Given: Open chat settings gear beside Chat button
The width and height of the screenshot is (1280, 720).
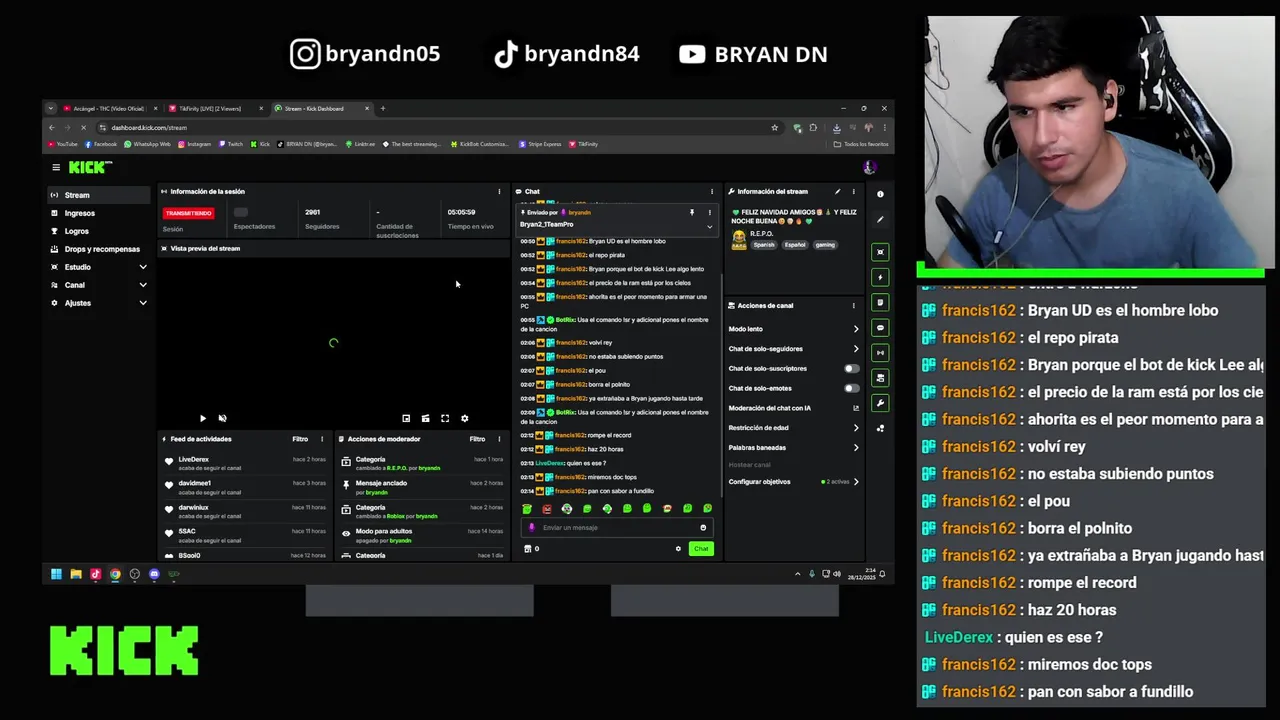Looking at the screenshot, I should click(678, 548).
